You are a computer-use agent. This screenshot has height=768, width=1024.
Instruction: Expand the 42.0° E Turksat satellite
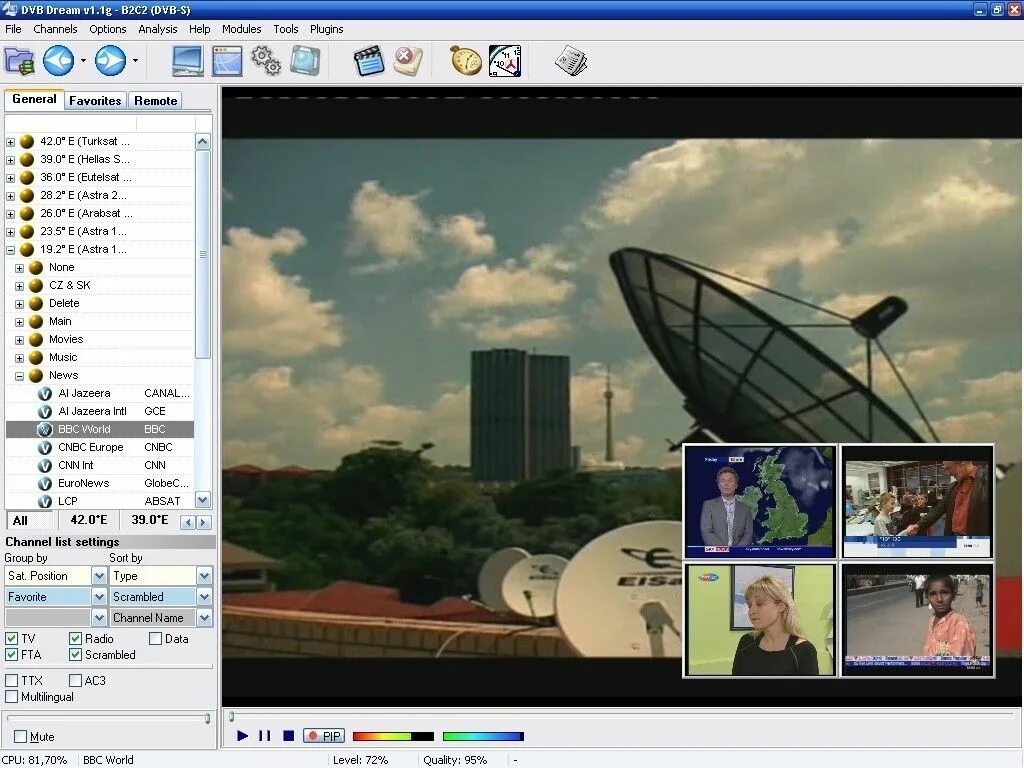pyautogui.click(x=10, y=142)
